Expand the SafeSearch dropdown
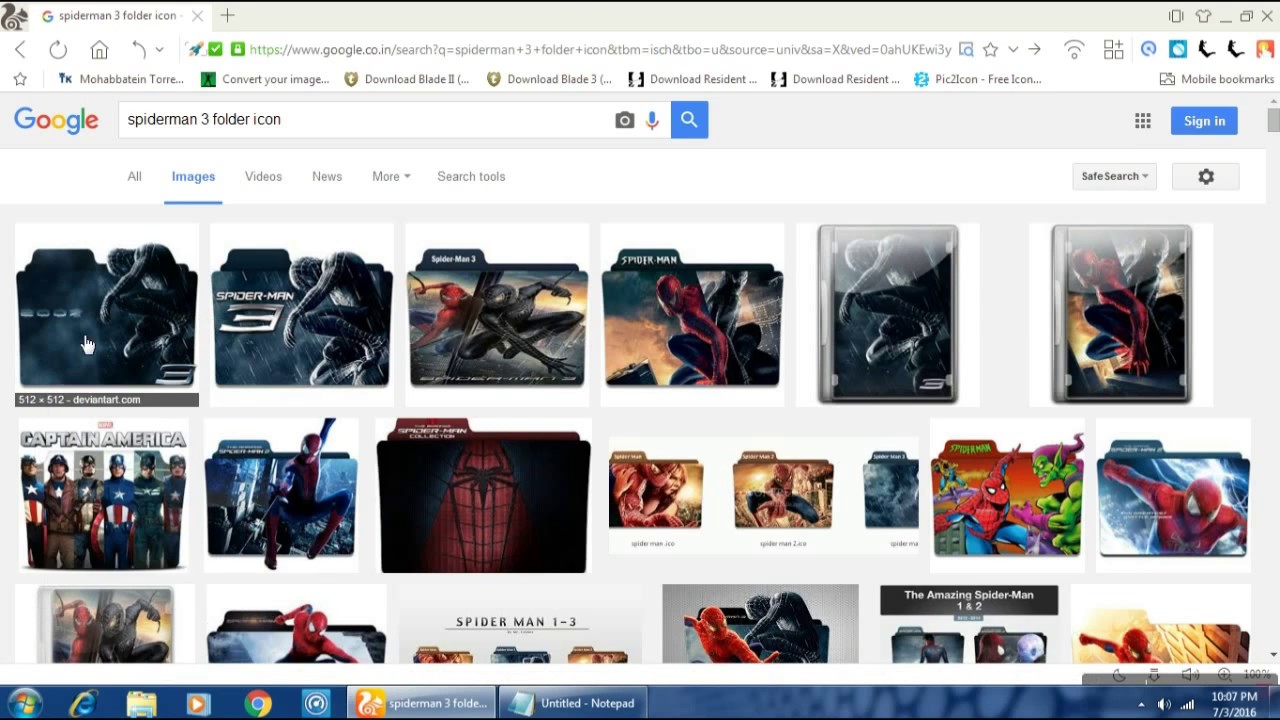Image resolution: width=1280 pixels, height=720 pixels. pyautogui.click(x=1114, y=176)
